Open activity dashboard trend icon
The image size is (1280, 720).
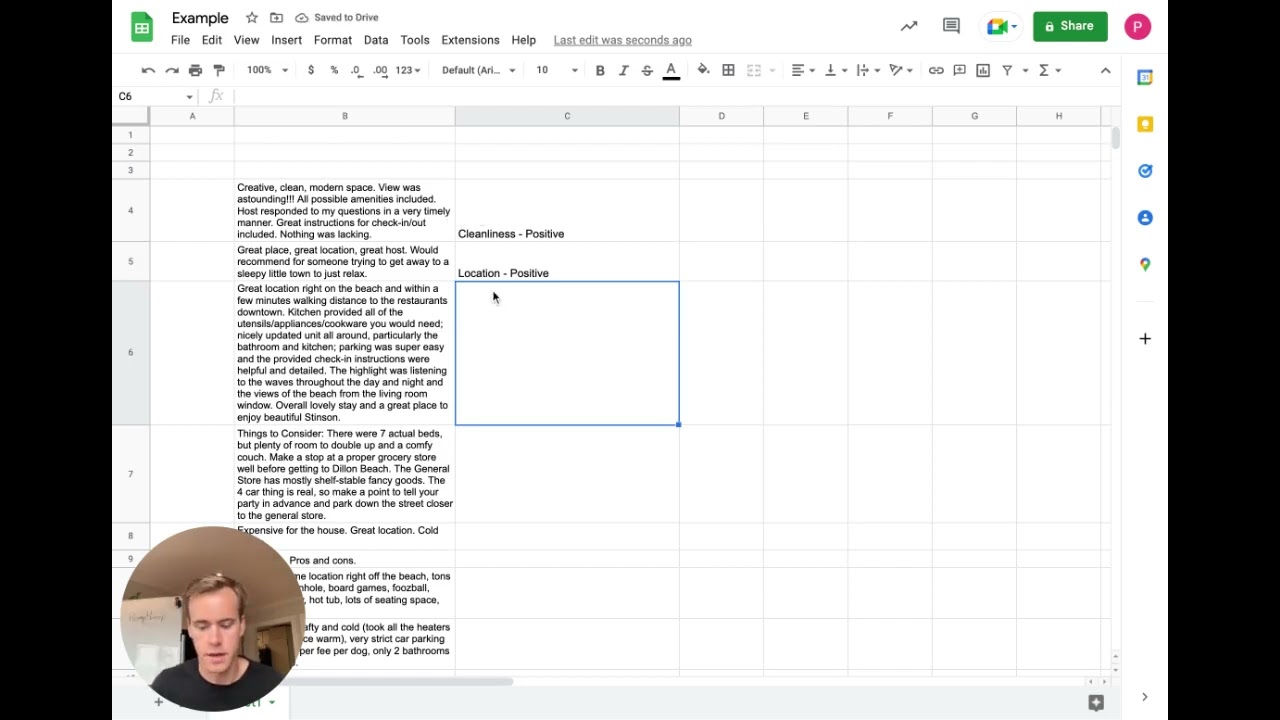[909, 26]
